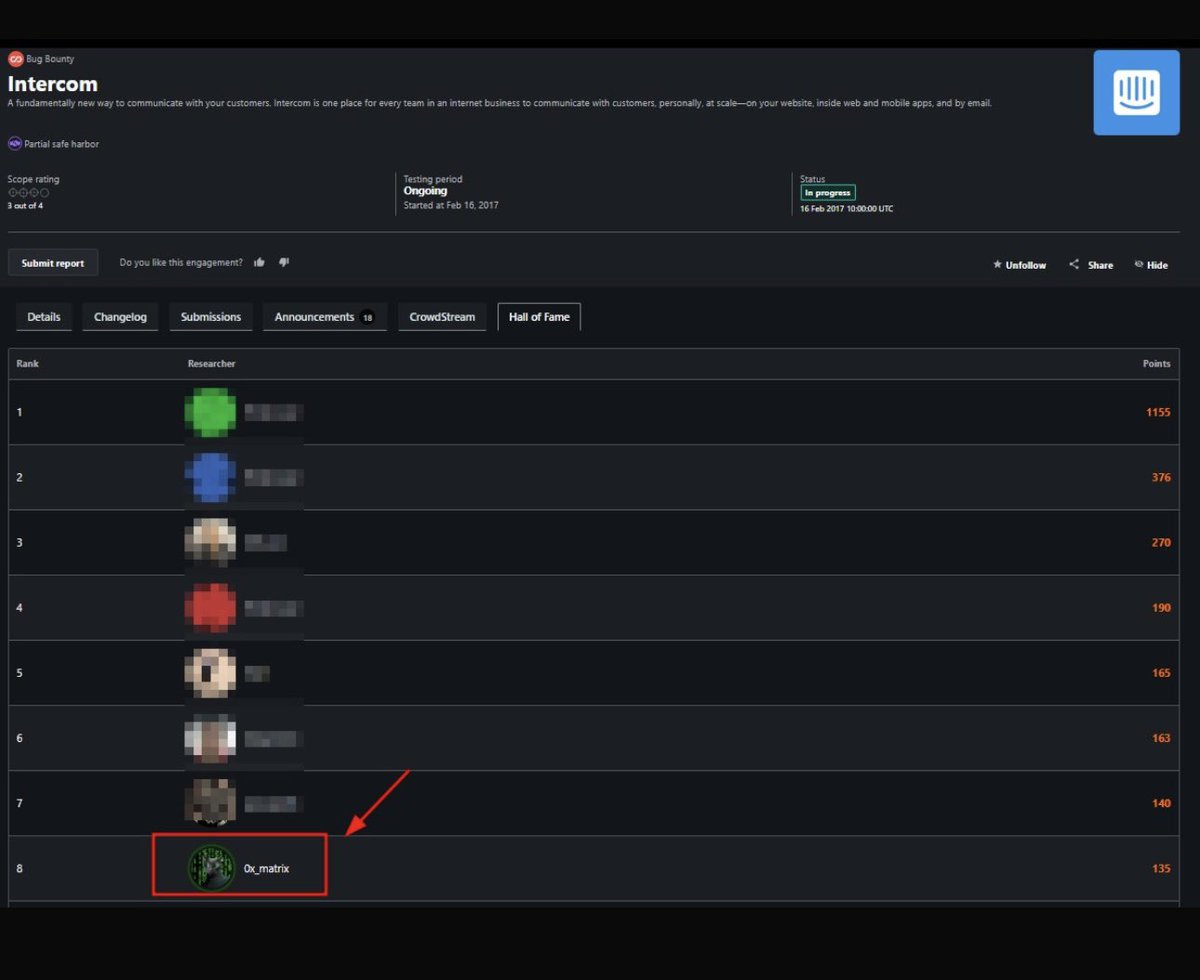Select the Hall of Fame tab

[x=539, y=317]
